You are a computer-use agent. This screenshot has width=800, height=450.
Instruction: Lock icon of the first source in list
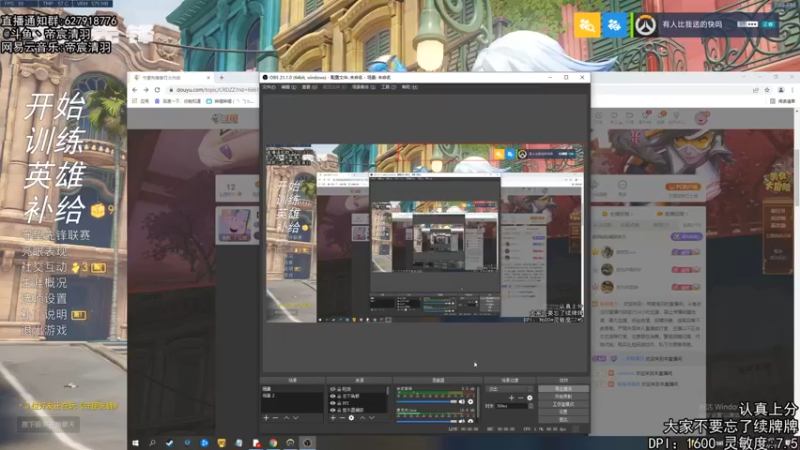pos(339,389)
